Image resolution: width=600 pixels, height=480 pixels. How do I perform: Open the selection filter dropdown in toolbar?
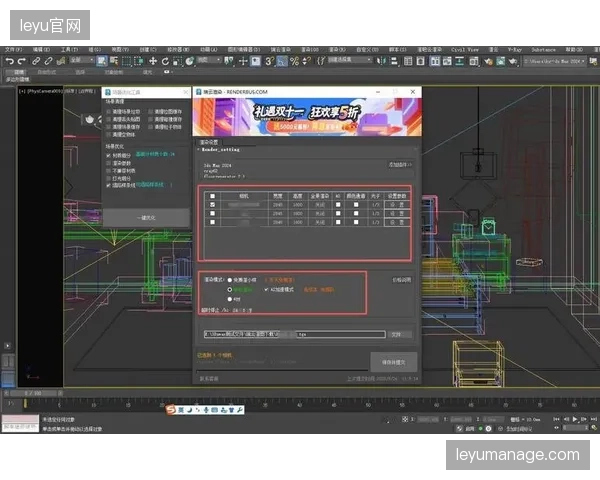pyautogui.click(x=82, y=60)
